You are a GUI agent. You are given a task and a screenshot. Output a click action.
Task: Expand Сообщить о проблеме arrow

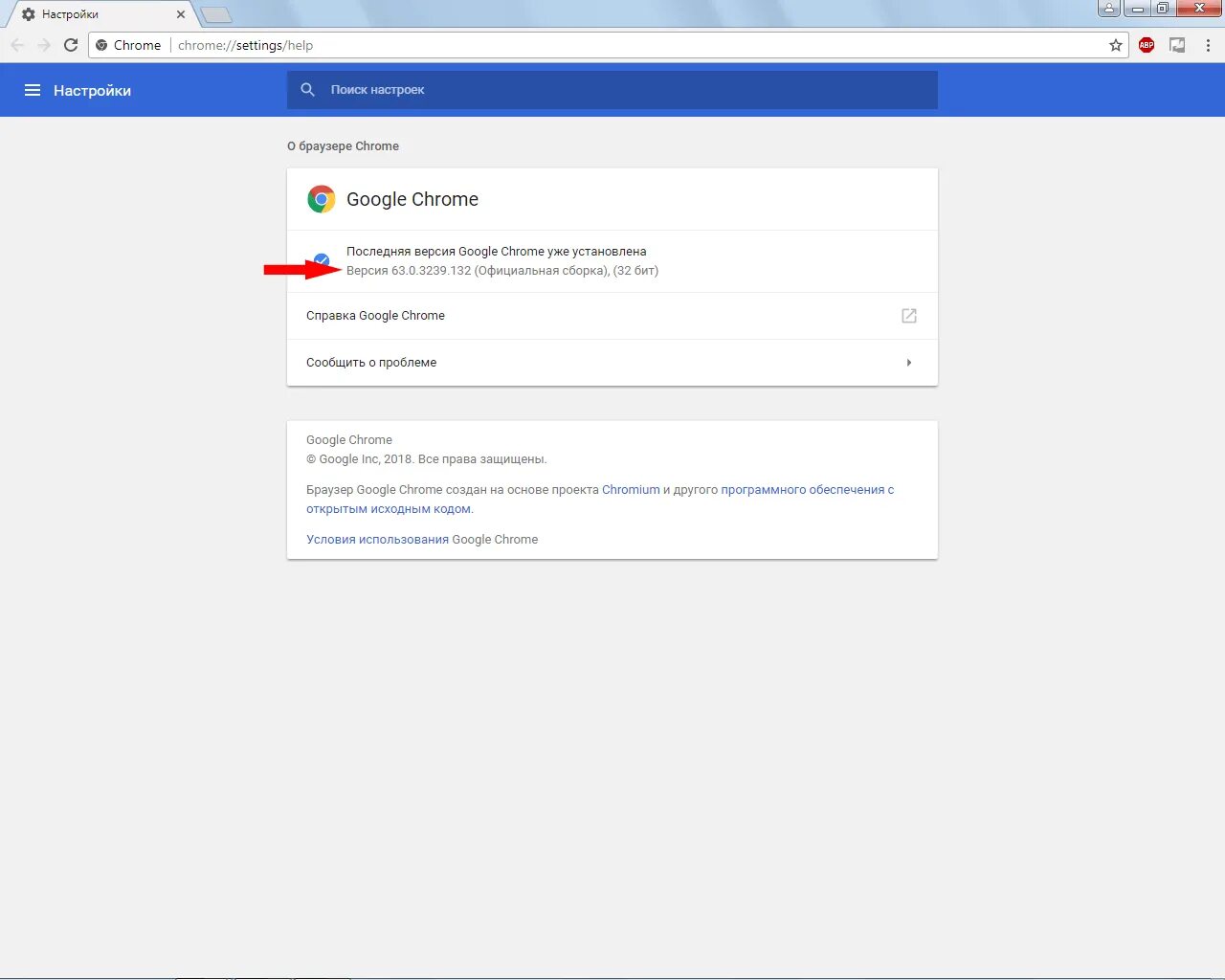909,363
